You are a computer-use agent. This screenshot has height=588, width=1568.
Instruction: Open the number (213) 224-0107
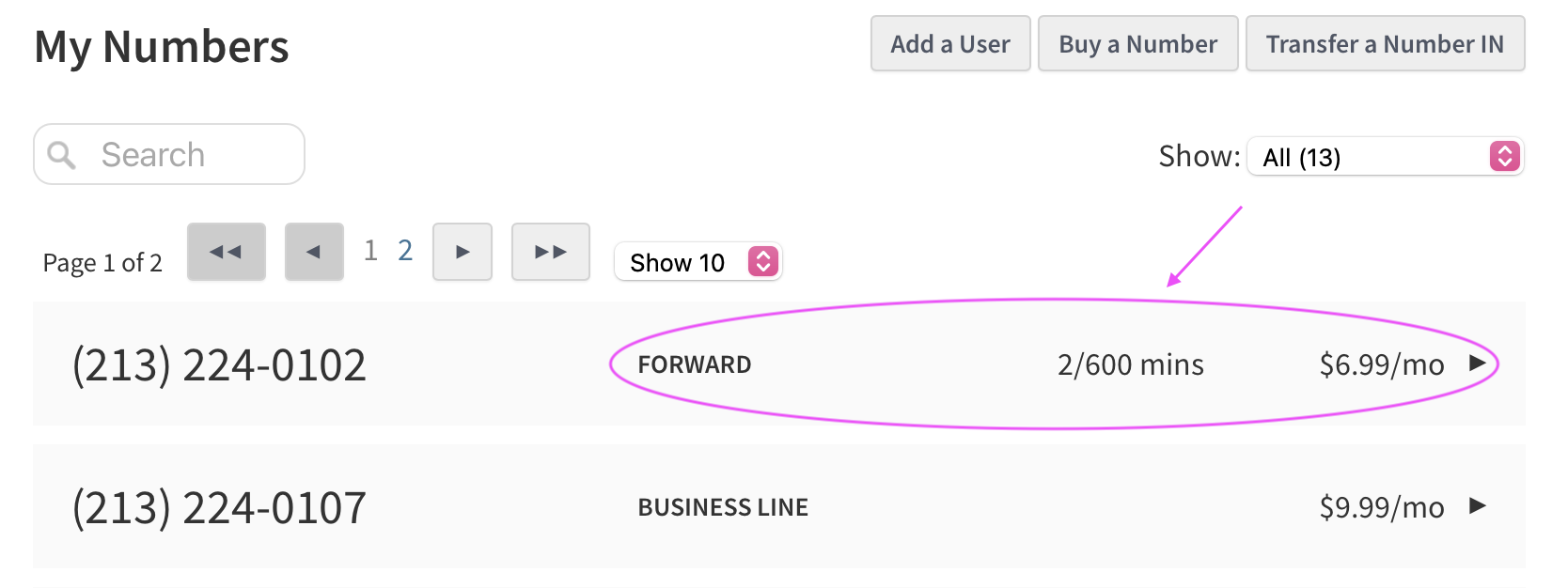click(x=219, y=508)
